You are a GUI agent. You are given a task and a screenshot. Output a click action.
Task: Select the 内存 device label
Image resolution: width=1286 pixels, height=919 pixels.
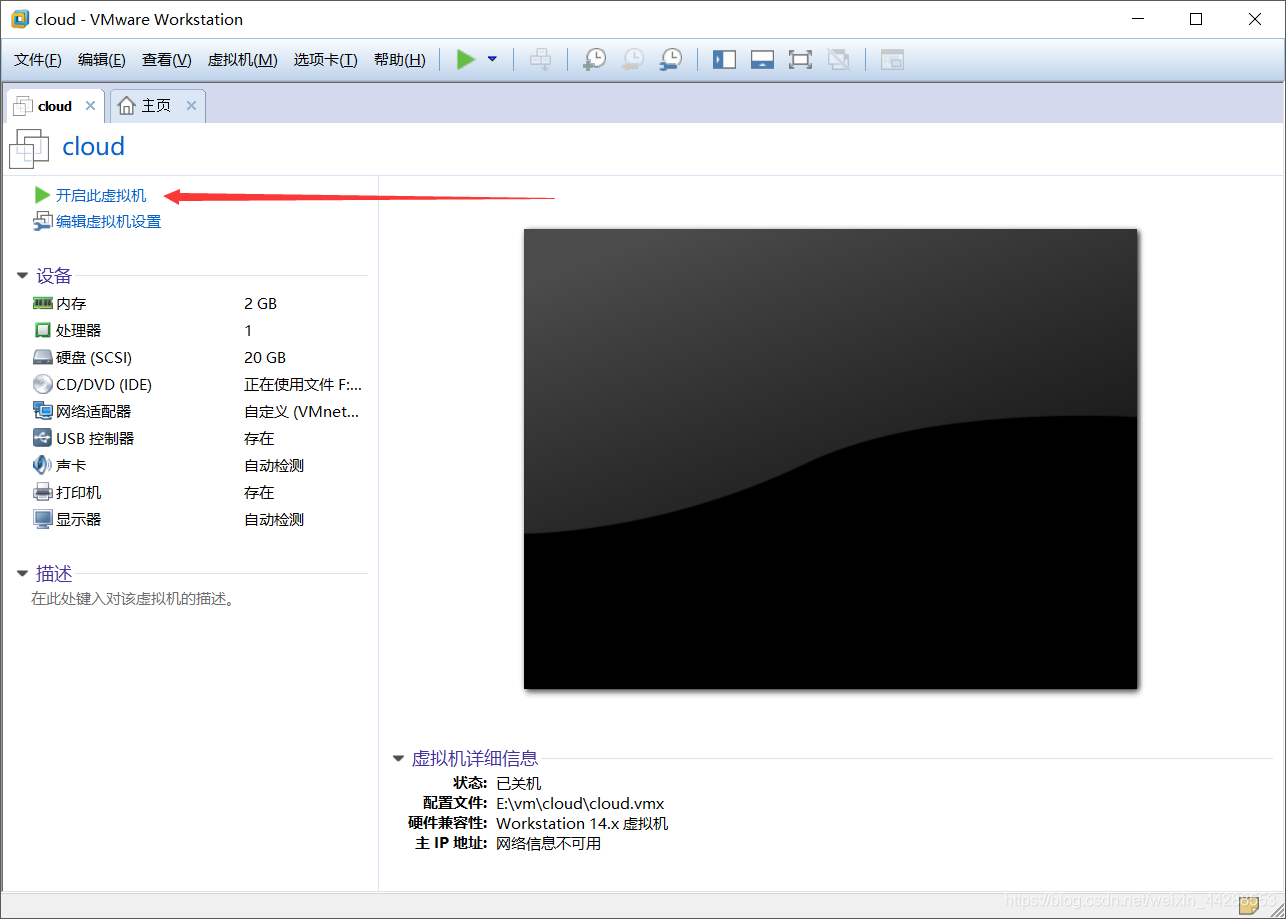point(71,303)
